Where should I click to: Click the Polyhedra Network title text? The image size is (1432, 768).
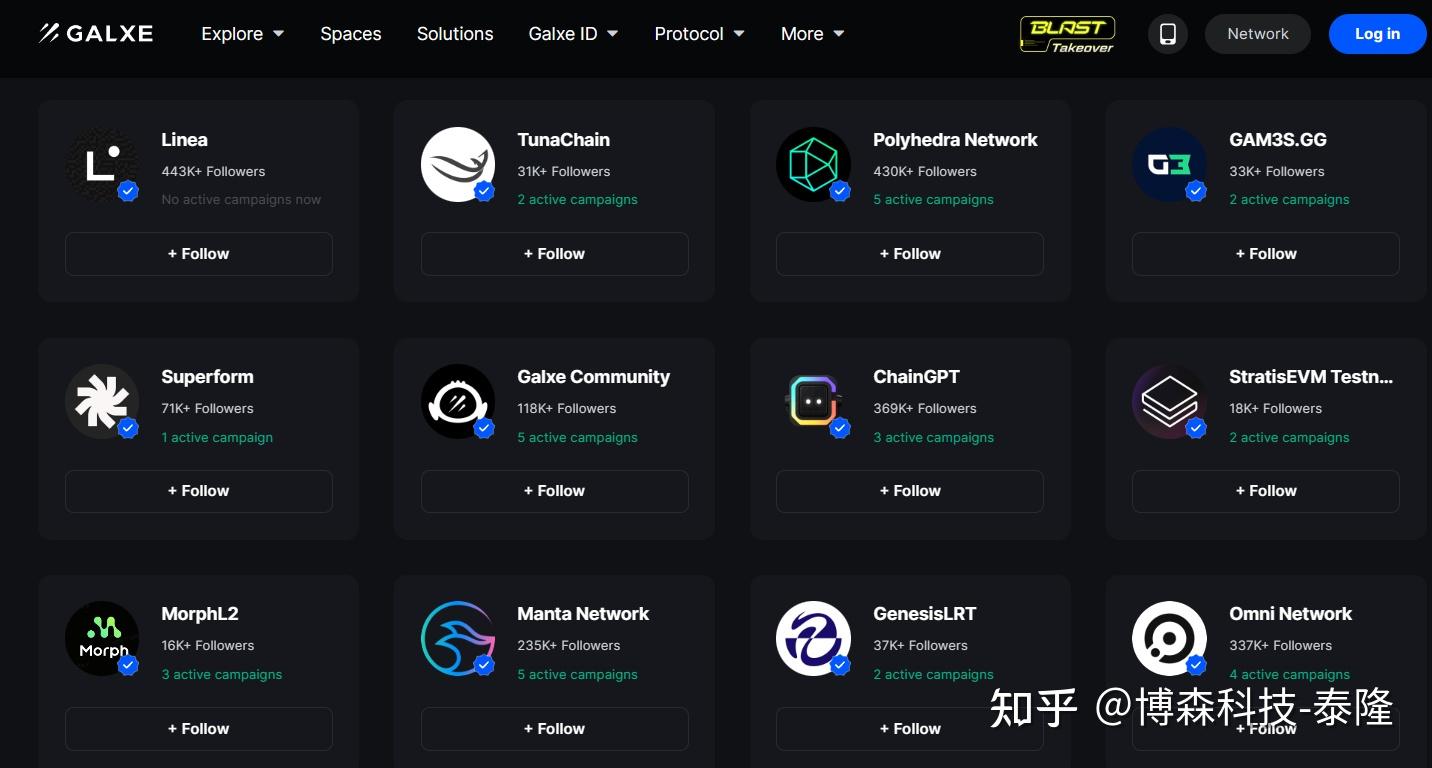(x=955, y=140)
